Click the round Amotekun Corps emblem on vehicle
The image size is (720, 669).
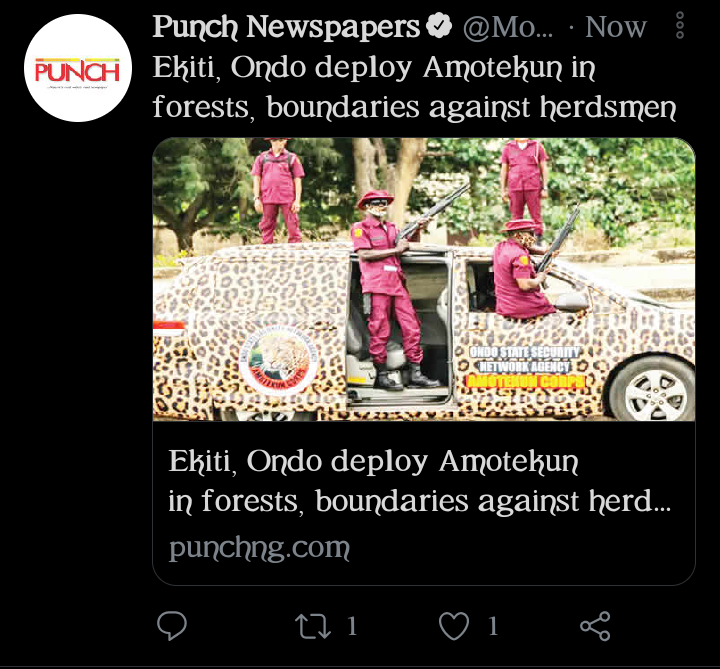point(279,359)
